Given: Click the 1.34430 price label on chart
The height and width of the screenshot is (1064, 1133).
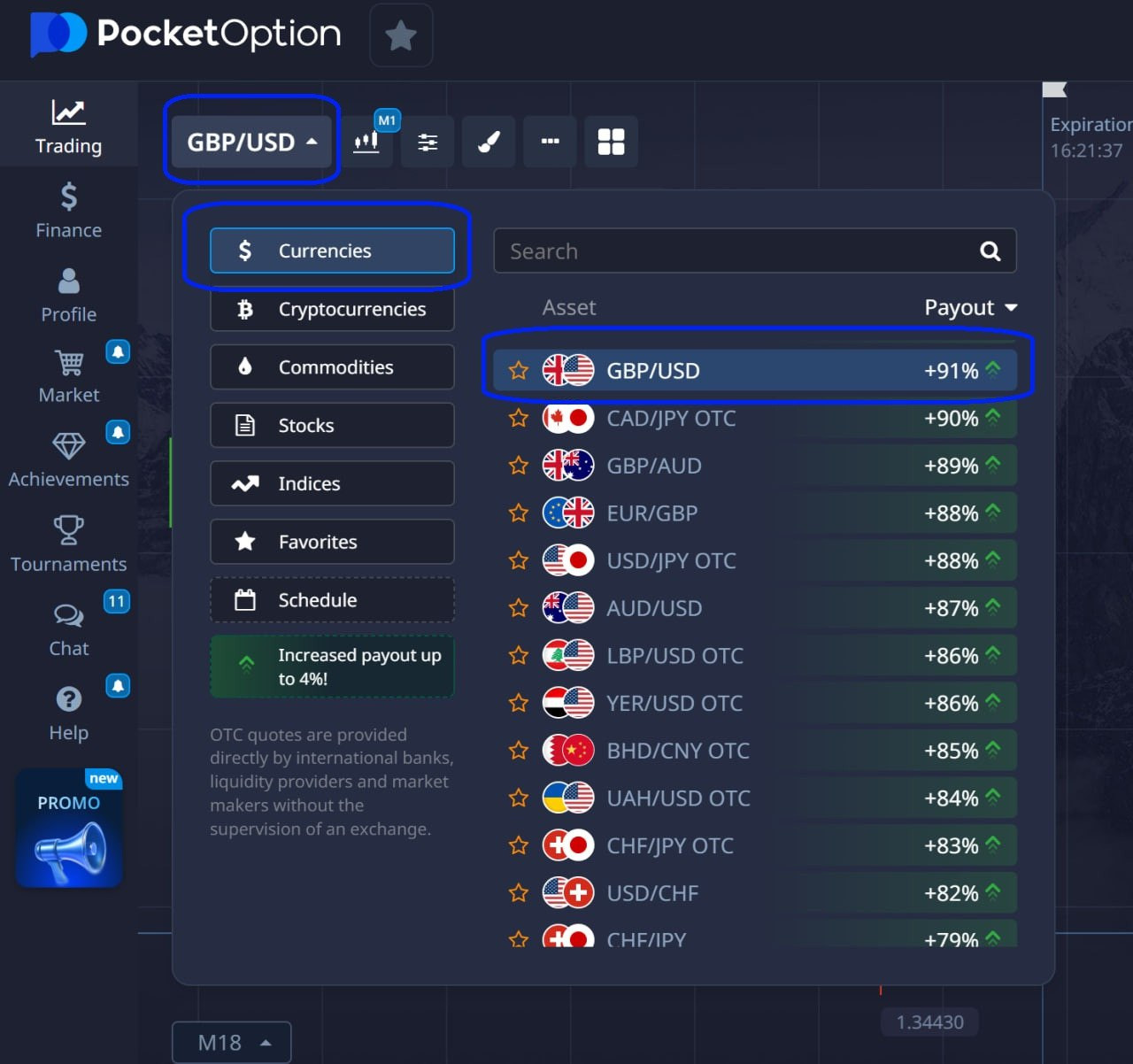Looking at the screenshot, I should 929,1022.
